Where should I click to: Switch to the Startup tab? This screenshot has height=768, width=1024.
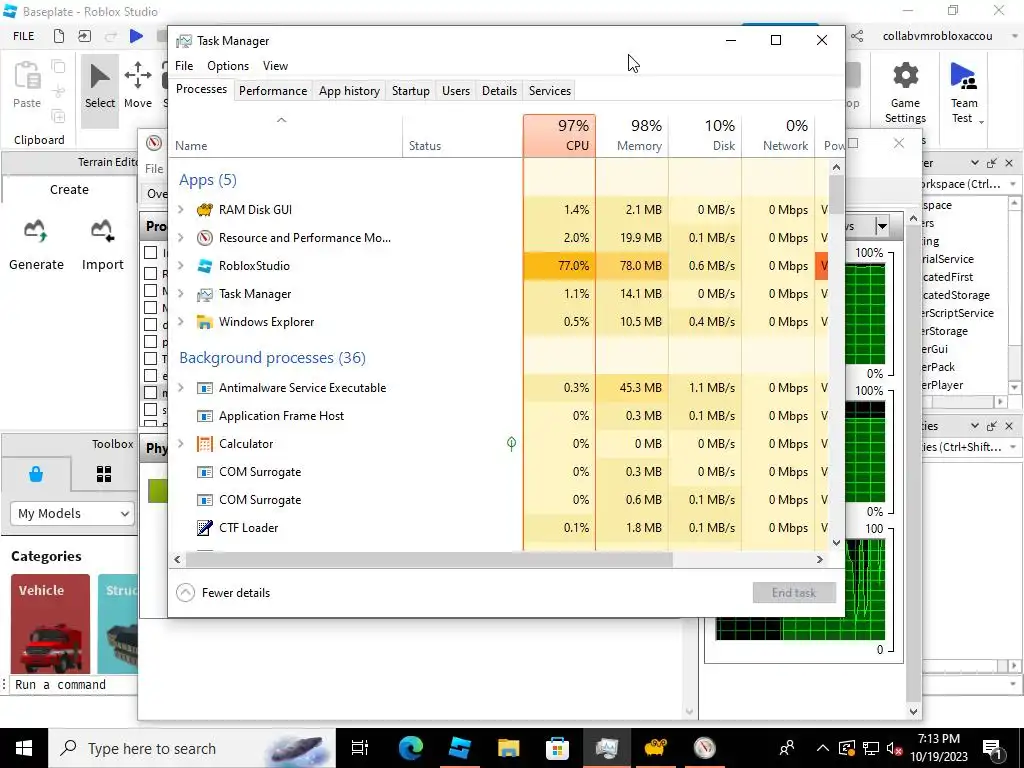pyautogui.click(x=411, y=91)
